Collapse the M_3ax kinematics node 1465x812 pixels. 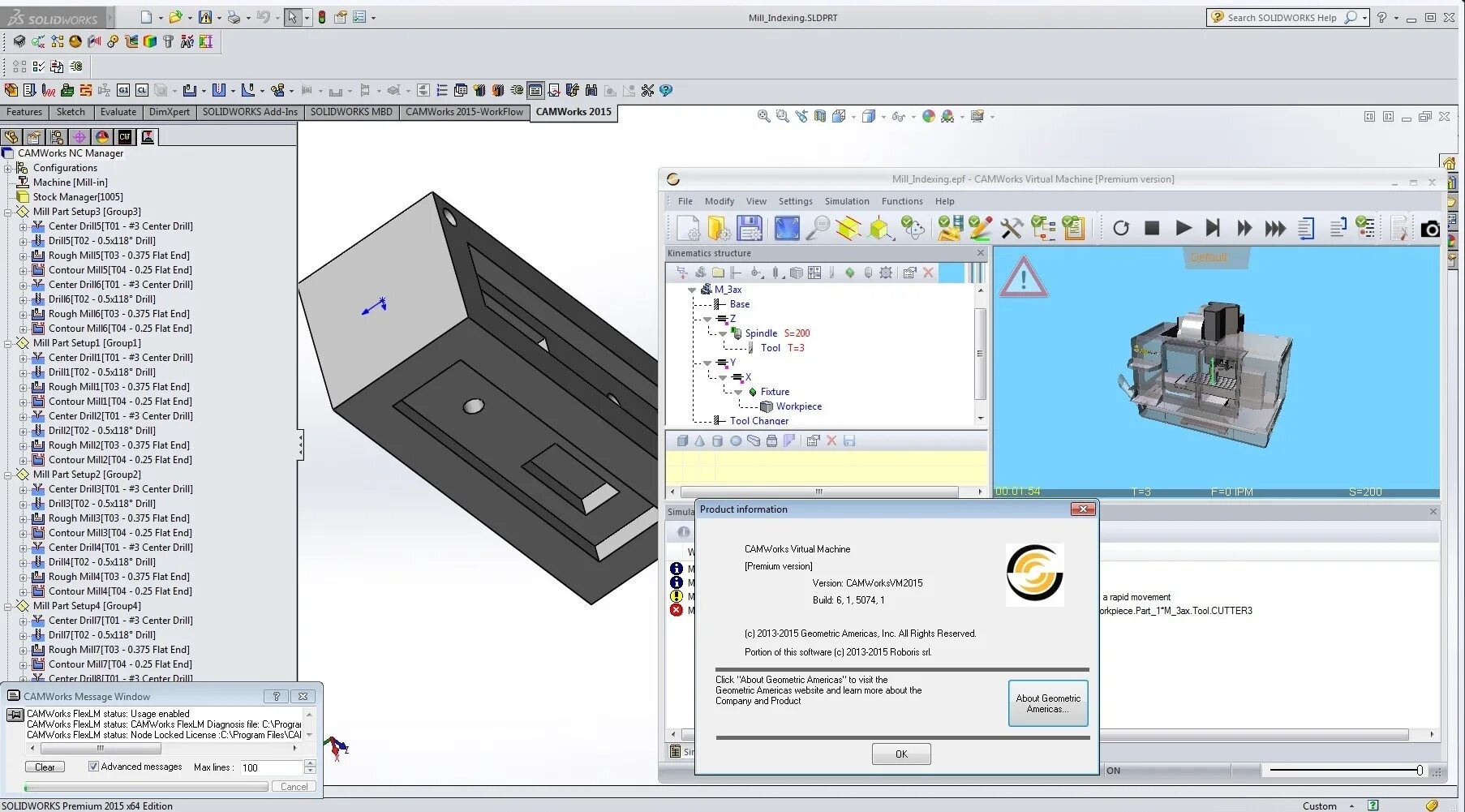tap(692, 290)
